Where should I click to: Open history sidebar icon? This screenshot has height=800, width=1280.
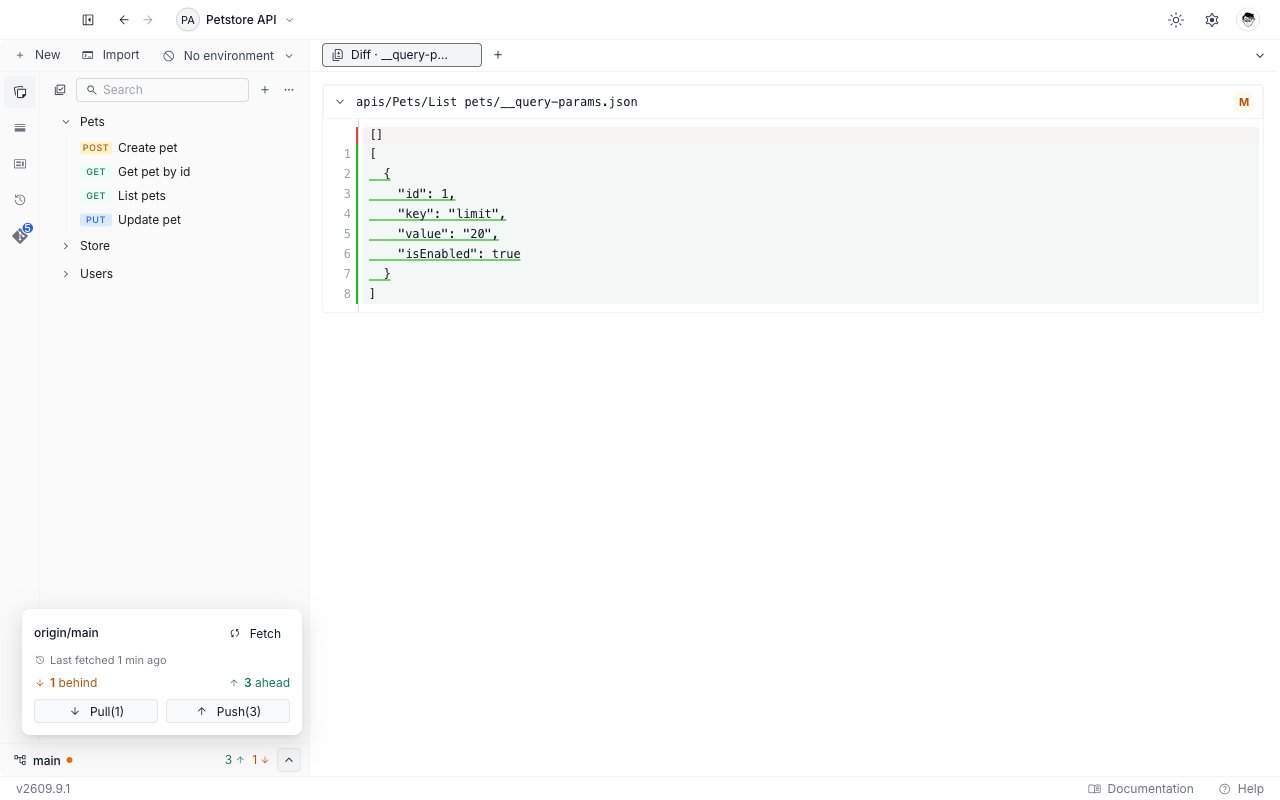pyautogui.click(x=20, y=200)
